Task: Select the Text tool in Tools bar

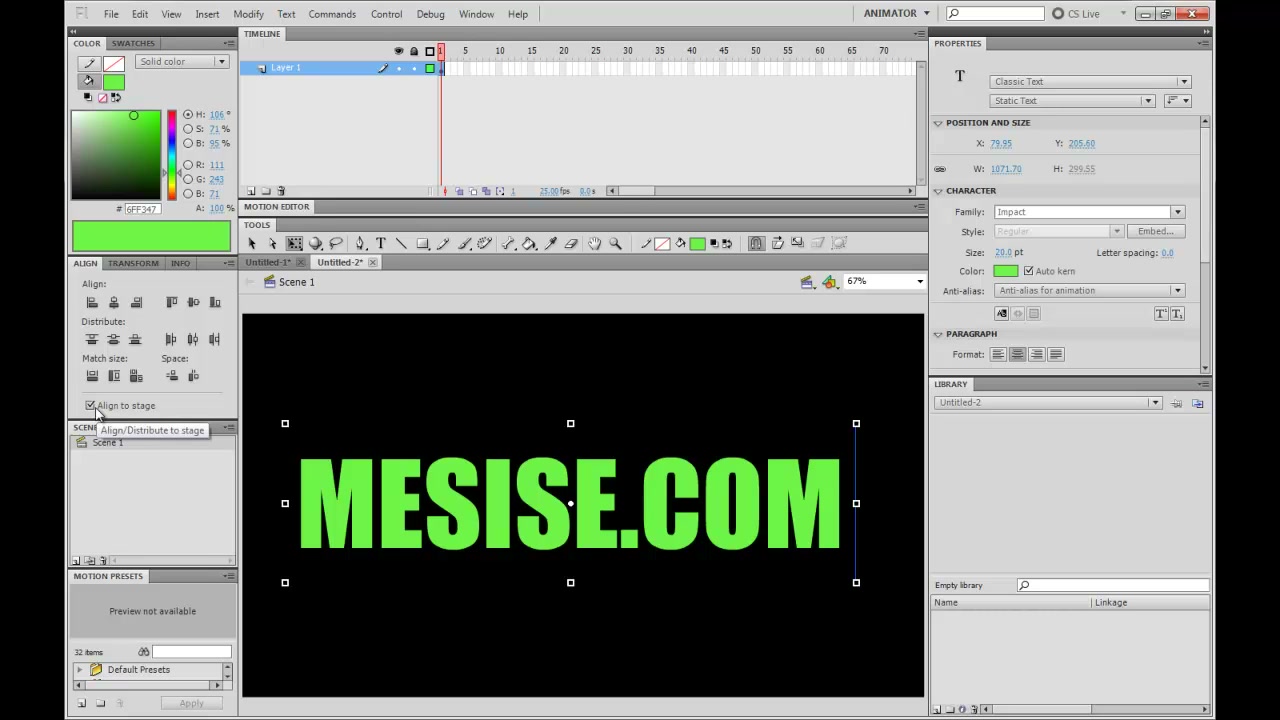Action: [381, 243]
